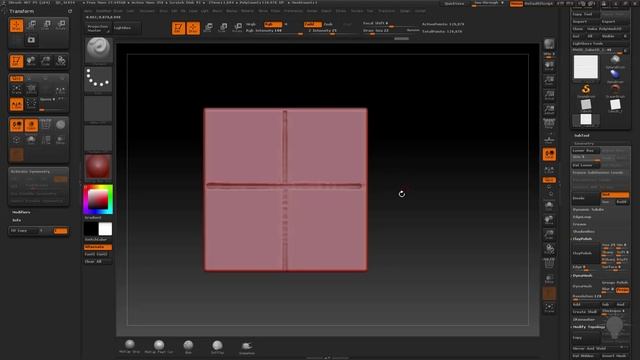Open the dots stroke type selector
This screenshot has height=360, width=640.
(x=98, y=79)
